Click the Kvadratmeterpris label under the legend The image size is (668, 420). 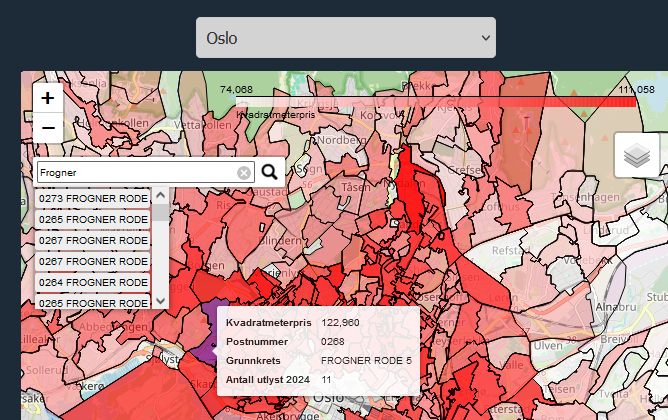click(x=276, y=115)
